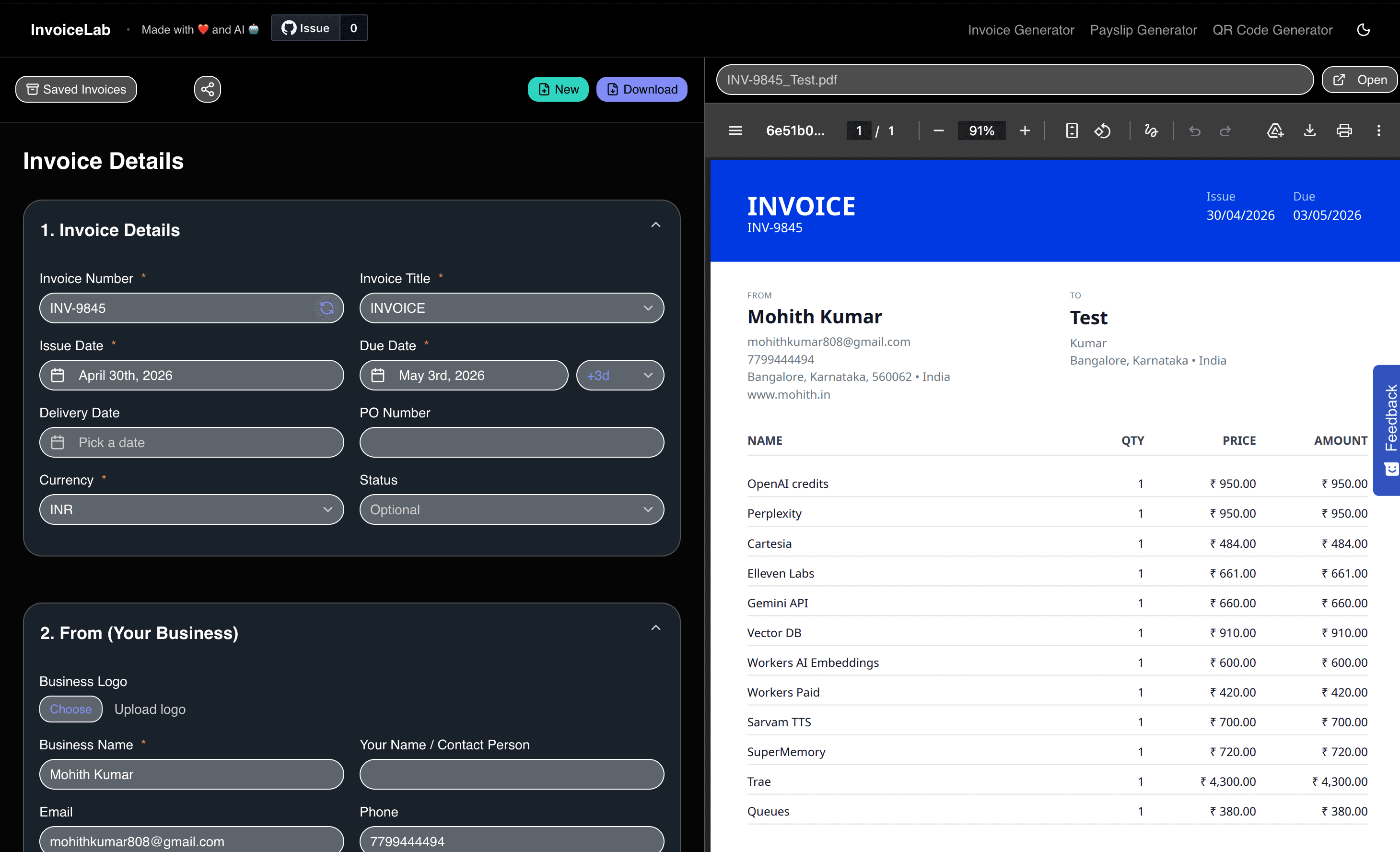Click Choose business logo button
The height and width of the screenshot is (852, 1400).
(x=70, y=710)
